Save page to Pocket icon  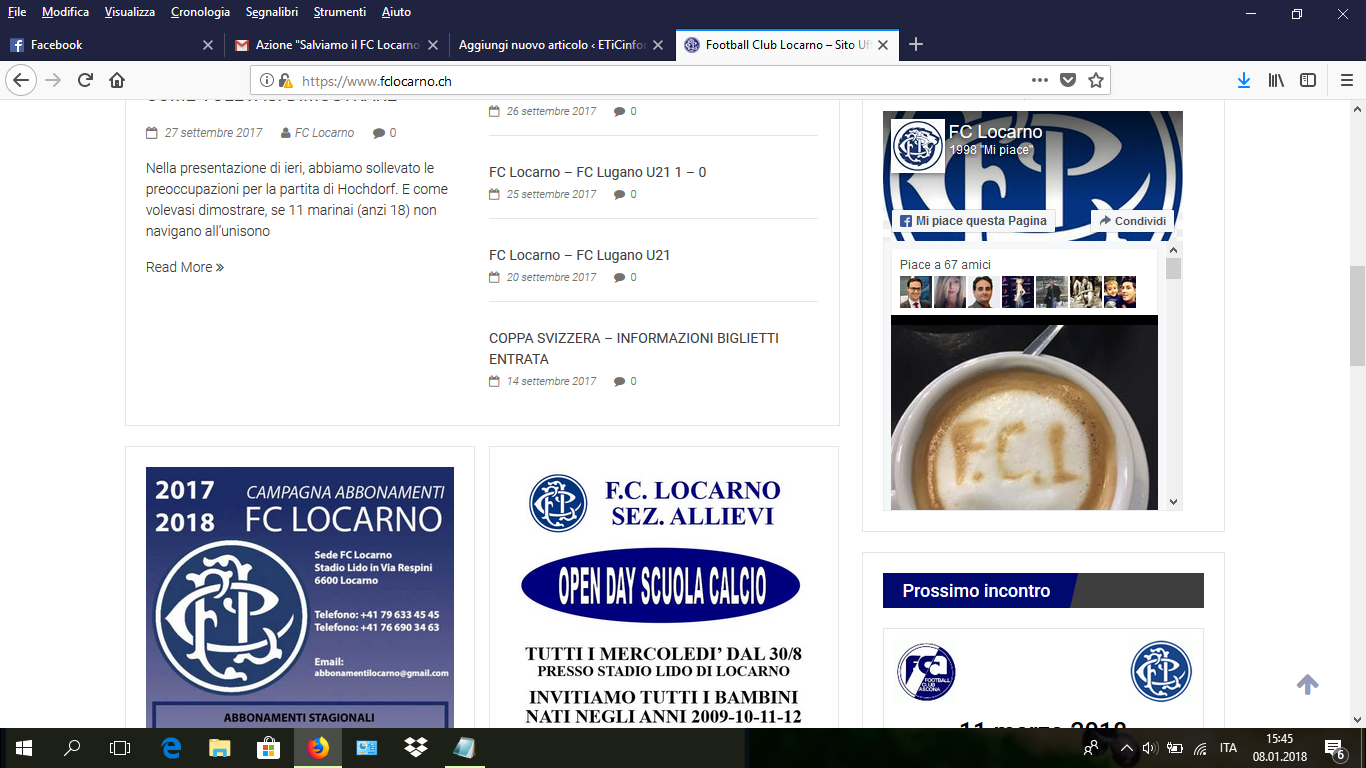pyautogui.click(x=1068, y=81)
